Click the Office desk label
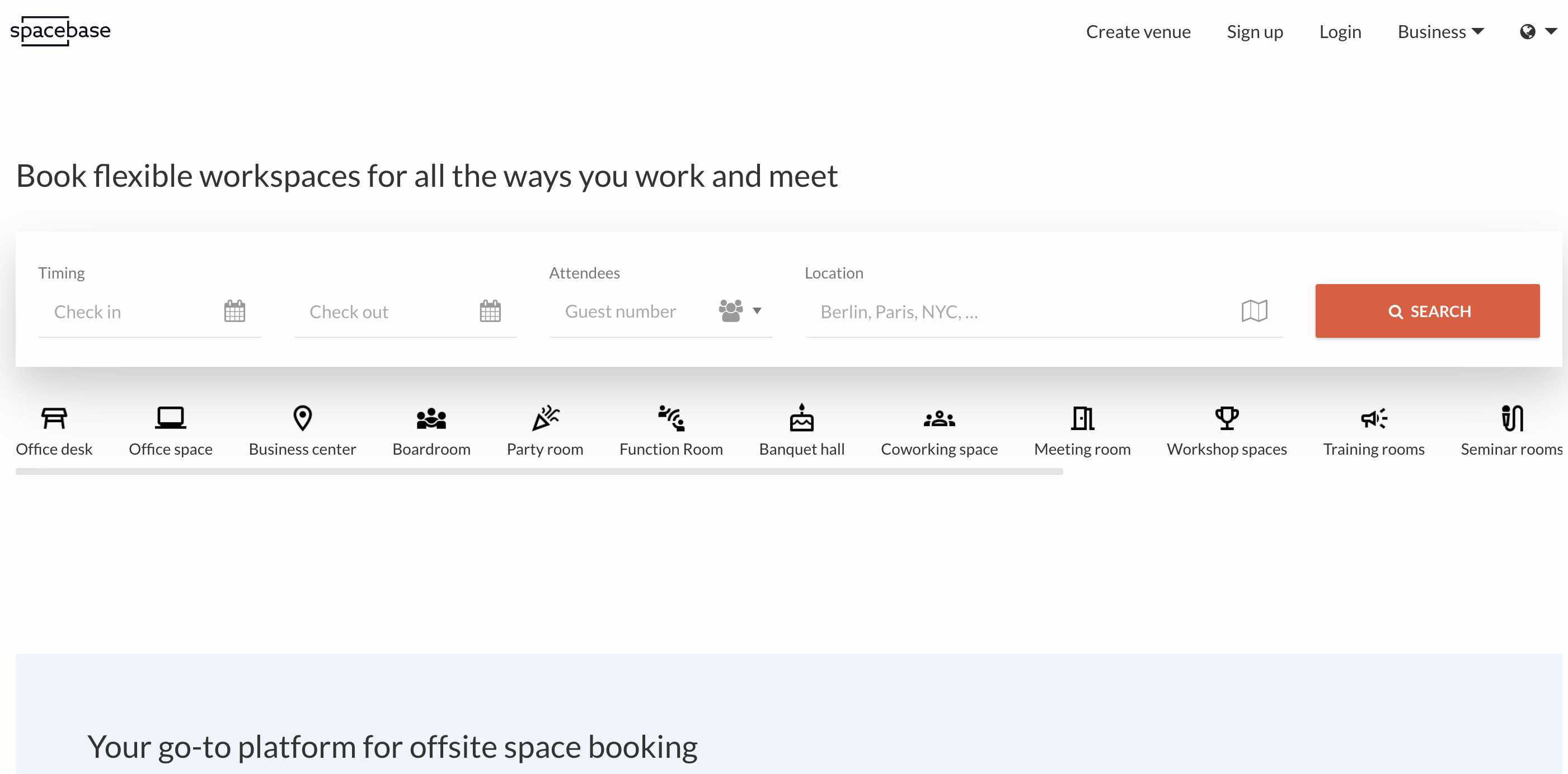This screenshot has width=1568, height=774. point(54,449)
